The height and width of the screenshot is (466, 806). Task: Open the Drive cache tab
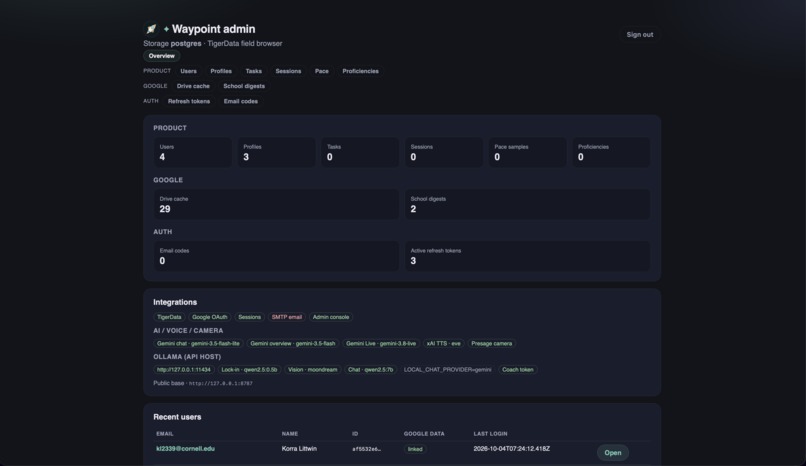pyautogui.click(x=193, y=86)
